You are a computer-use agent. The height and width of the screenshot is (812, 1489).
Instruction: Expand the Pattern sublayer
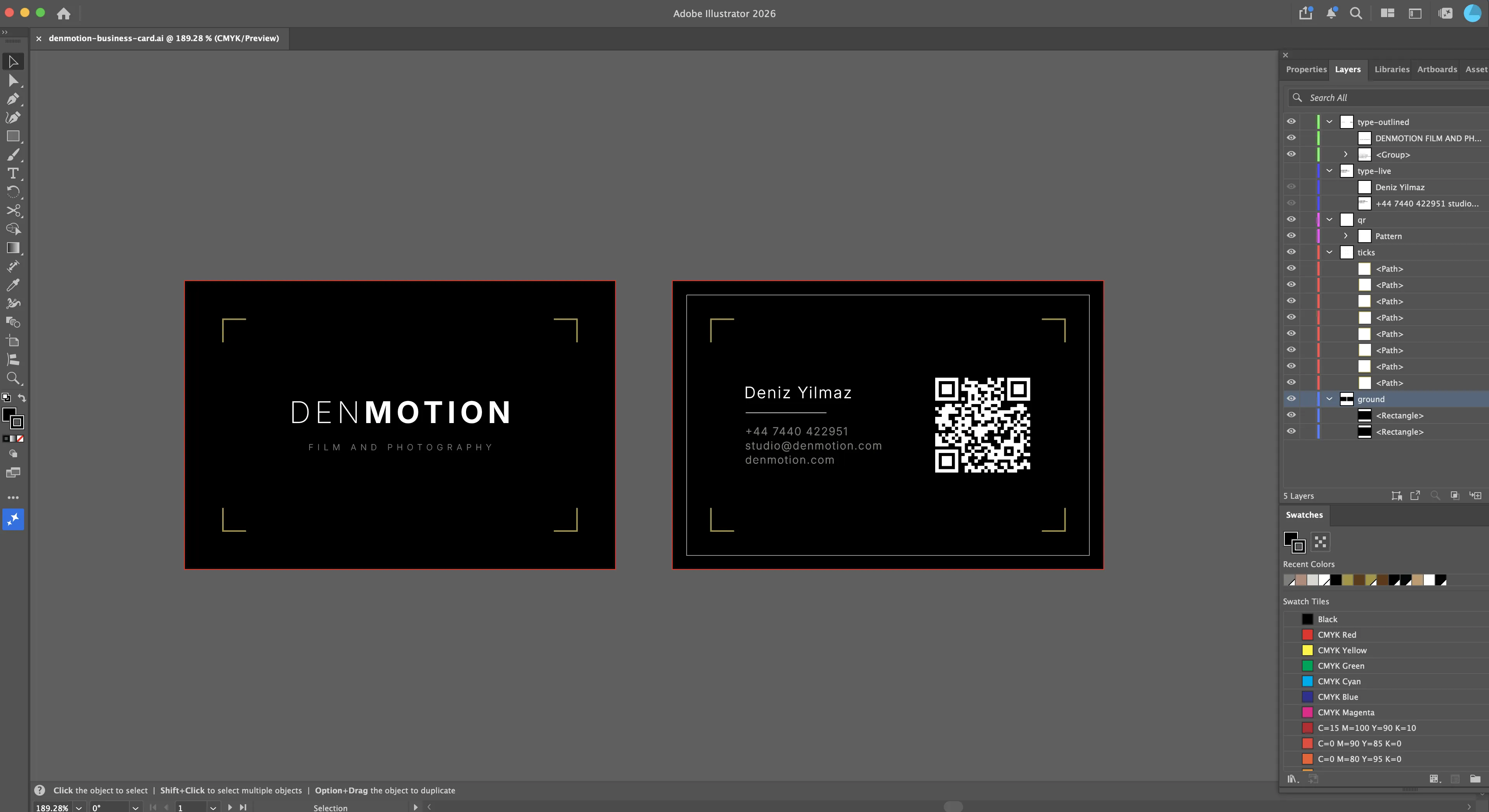coord(1346,236)
